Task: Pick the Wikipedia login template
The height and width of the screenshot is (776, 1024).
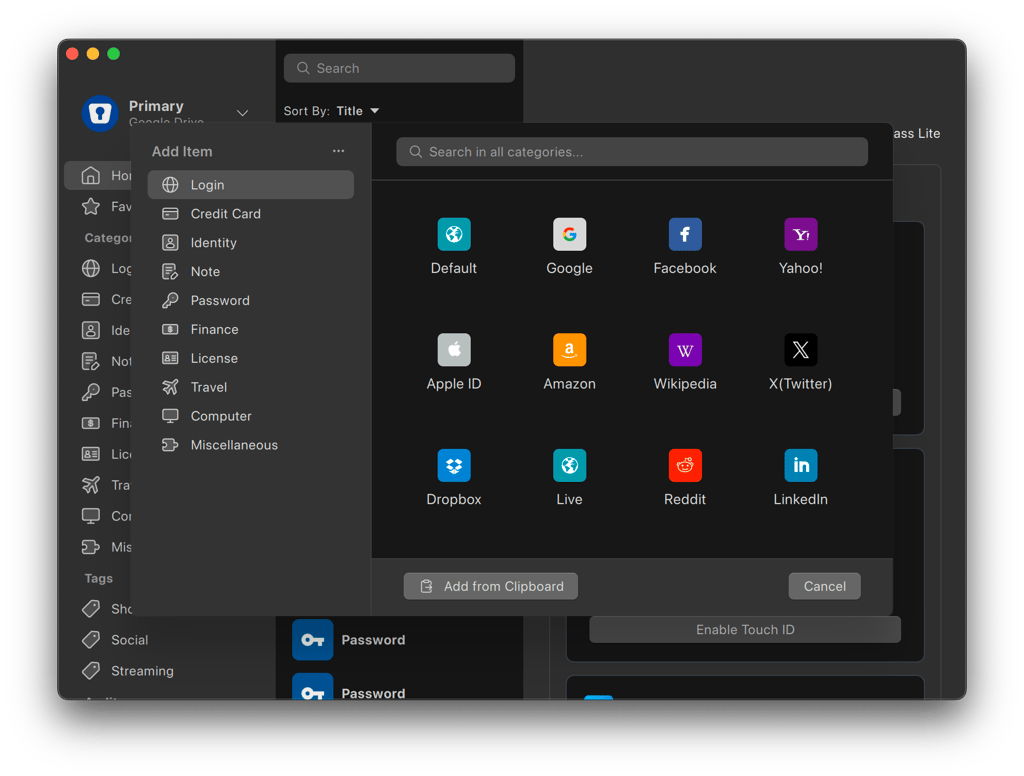Action: pos(685,349)
